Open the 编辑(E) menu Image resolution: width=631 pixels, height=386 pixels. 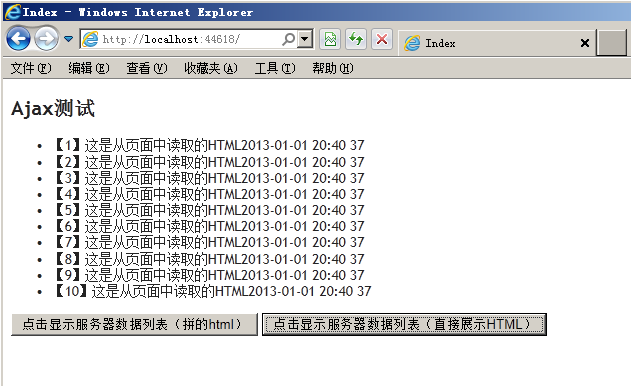pos(89,68)
